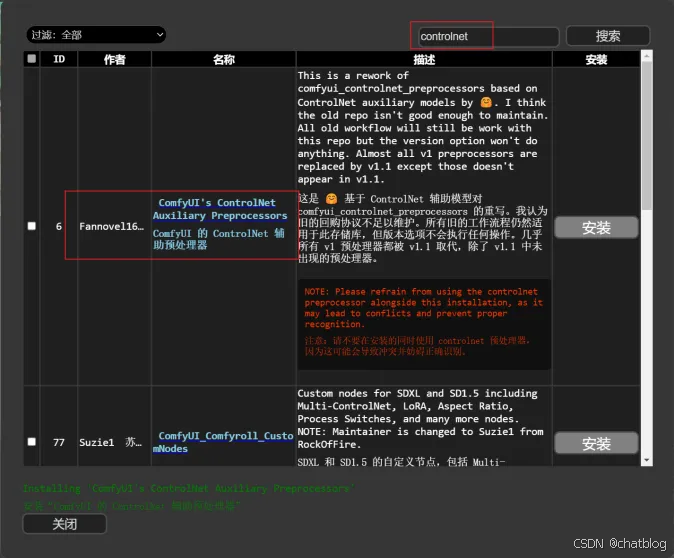
Task: Click the Installing ControlNet Auxiliary Preprocessors status text
Action: tap(188, 488)
